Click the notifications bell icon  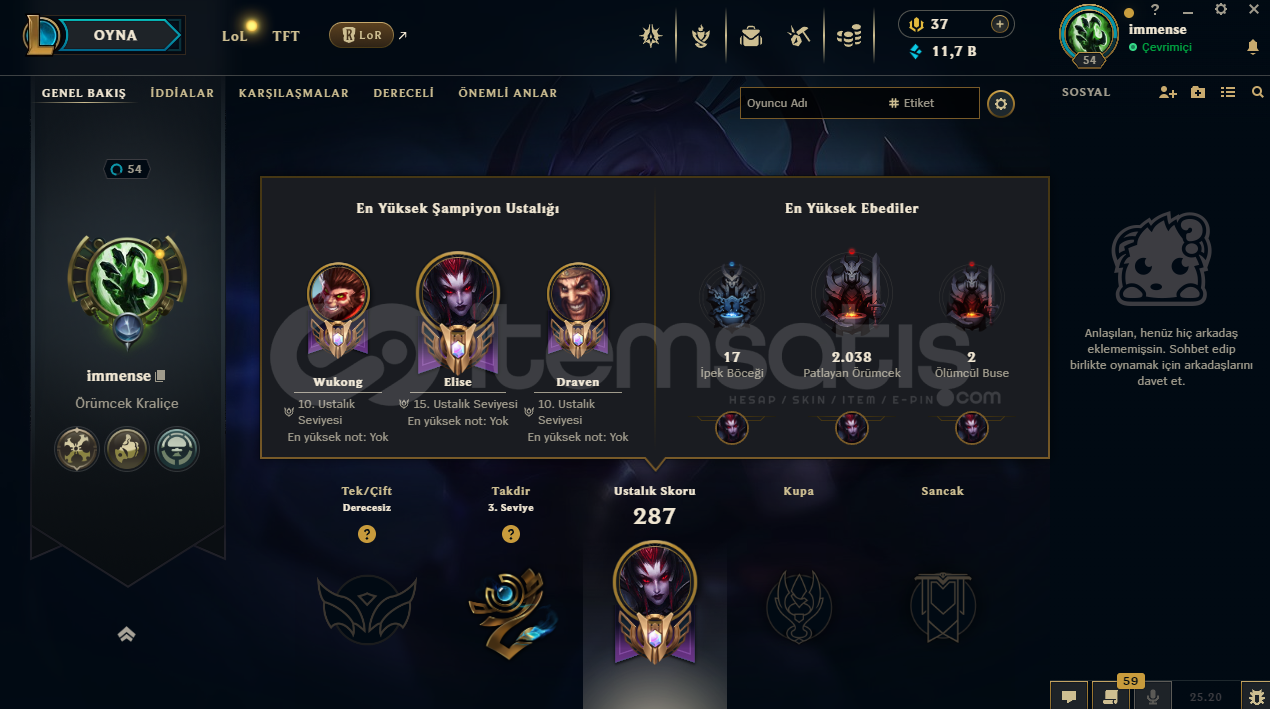coord(1252,47)
